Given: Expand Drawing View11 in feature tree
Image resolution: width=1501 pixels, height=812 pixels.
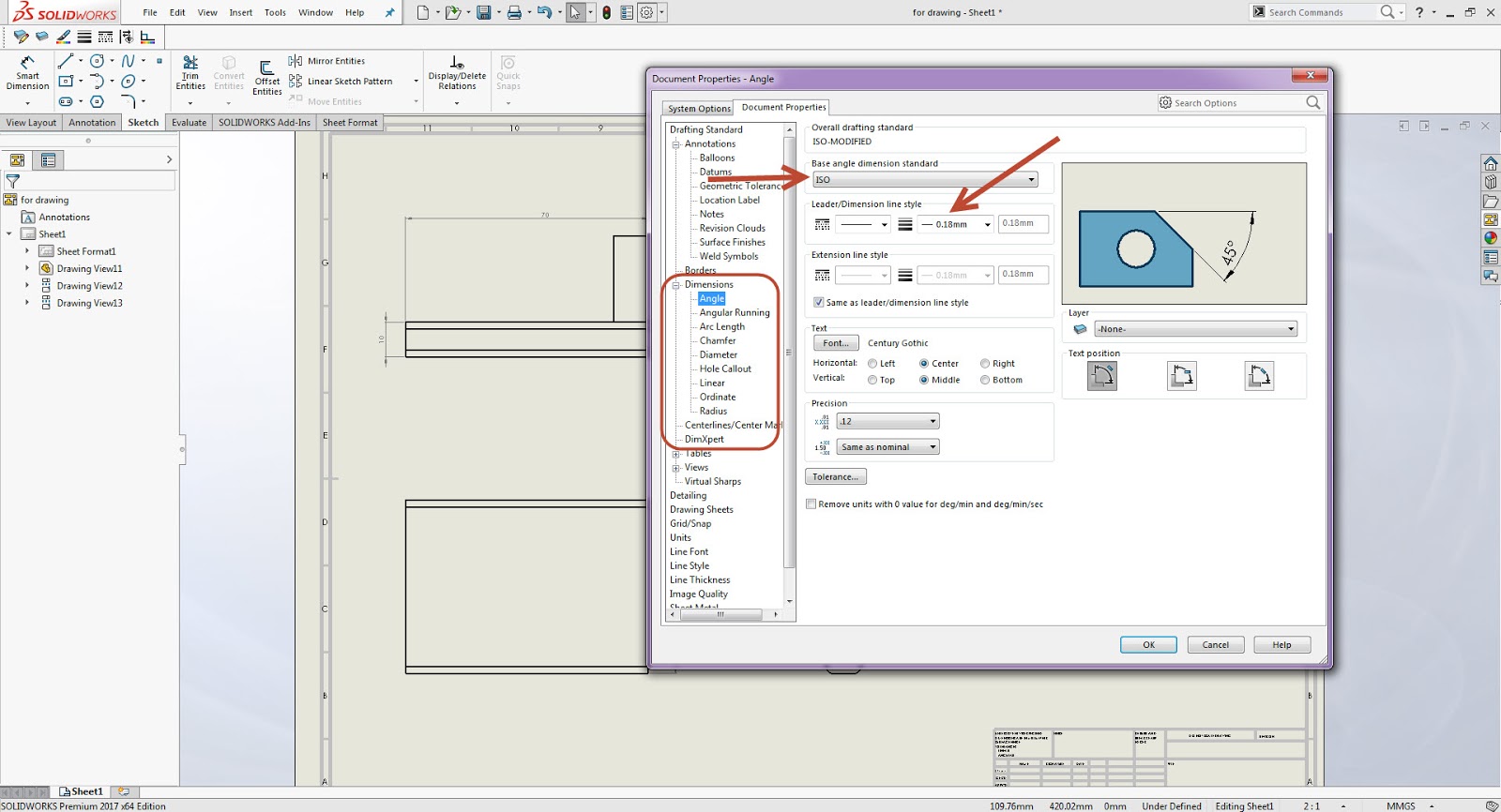Looking at the screenshot, I should 27,269.
